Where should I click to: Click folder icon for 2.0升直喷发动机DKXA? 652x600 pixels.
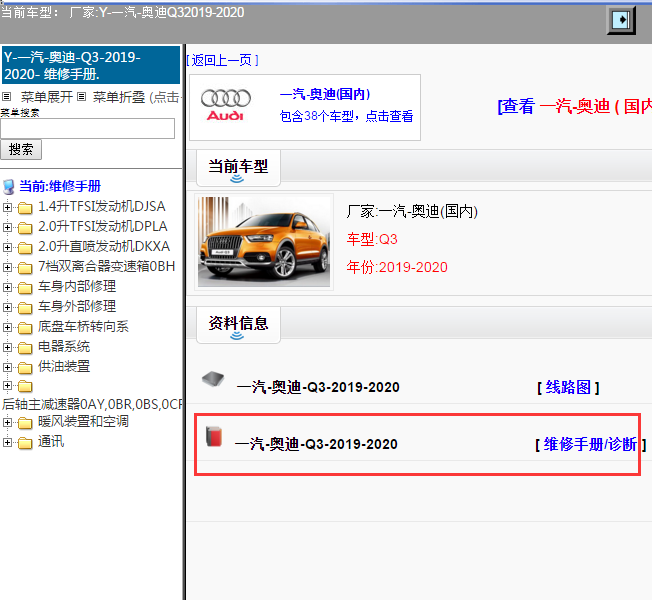25,247
